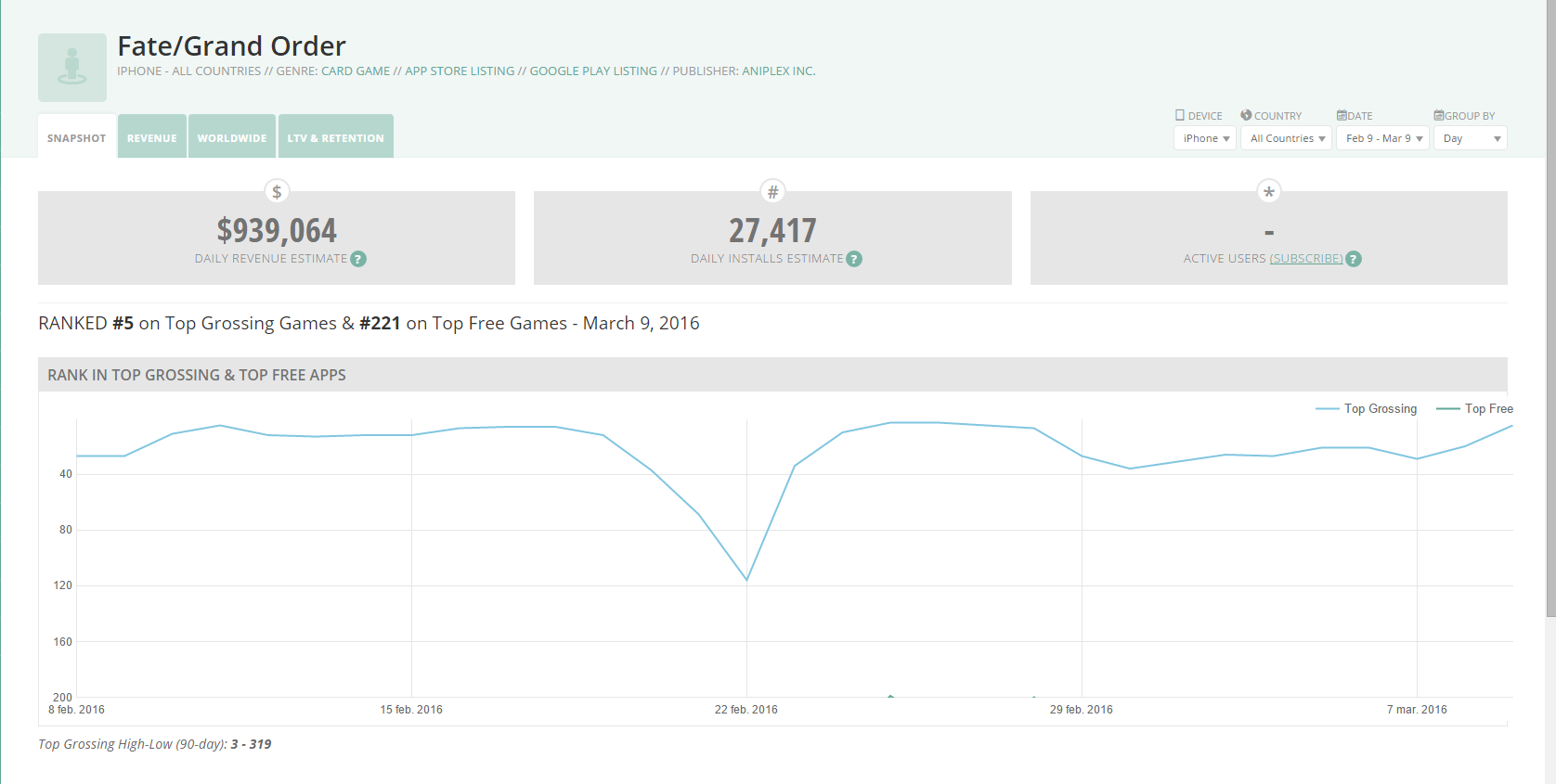Change the Group By Day dropdown
Viewport: 1556px width, 784px height.
1470,138
